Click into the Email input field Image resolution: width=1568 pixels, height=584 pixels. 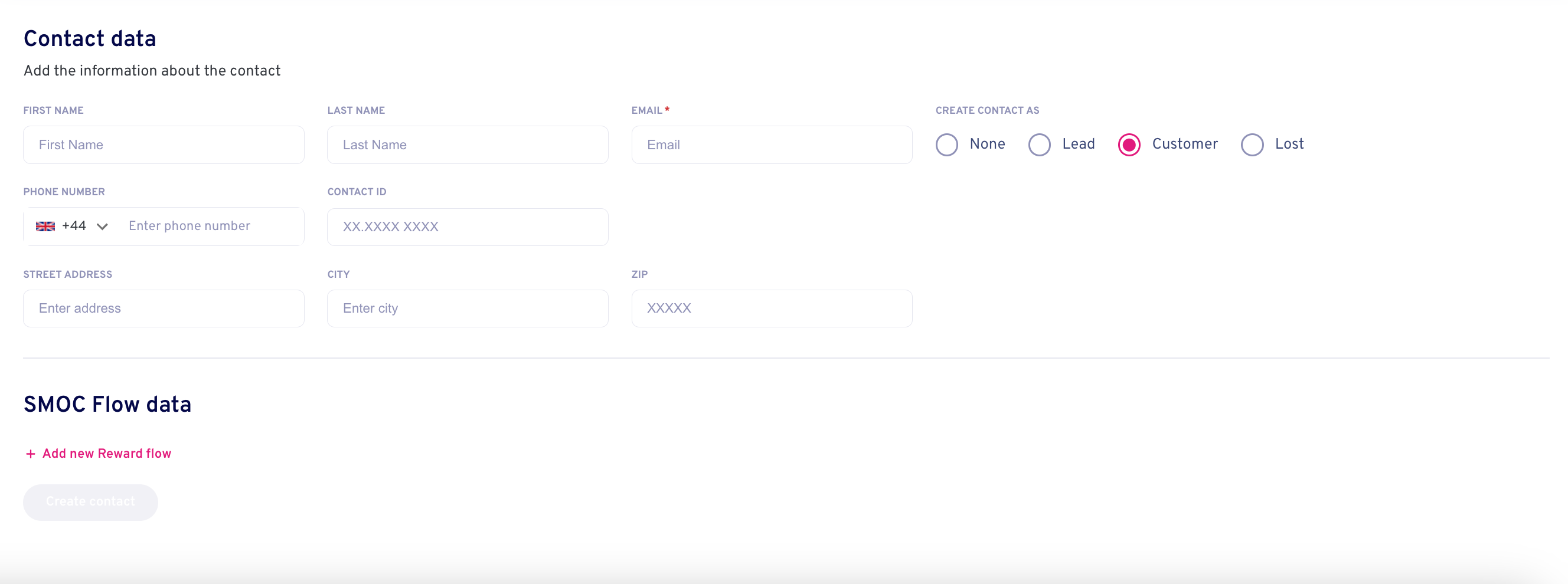tap(772, 145)
